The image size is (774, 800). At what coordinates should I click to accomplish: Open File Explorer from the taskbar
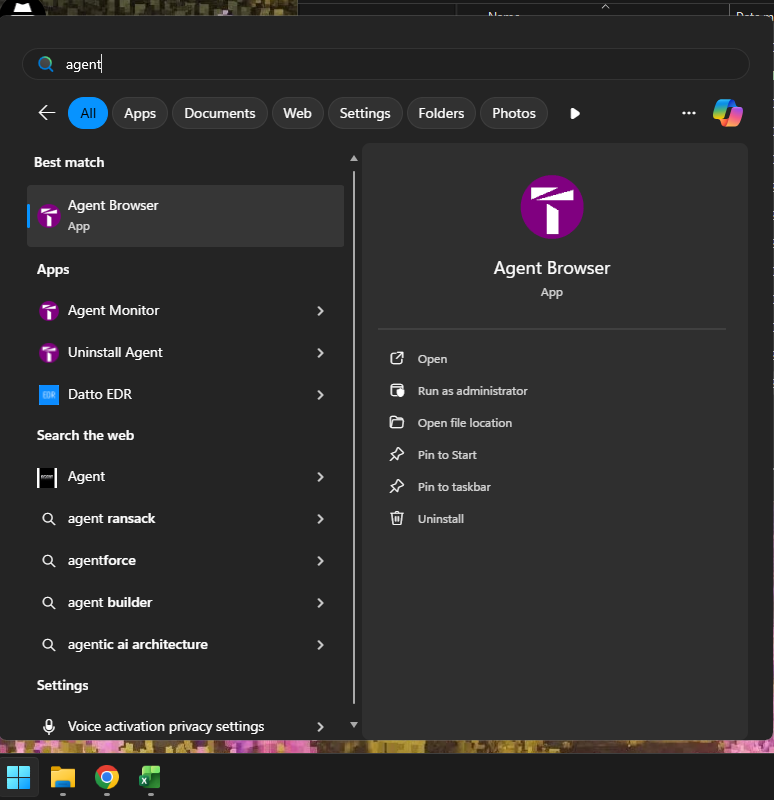point(63,777)
